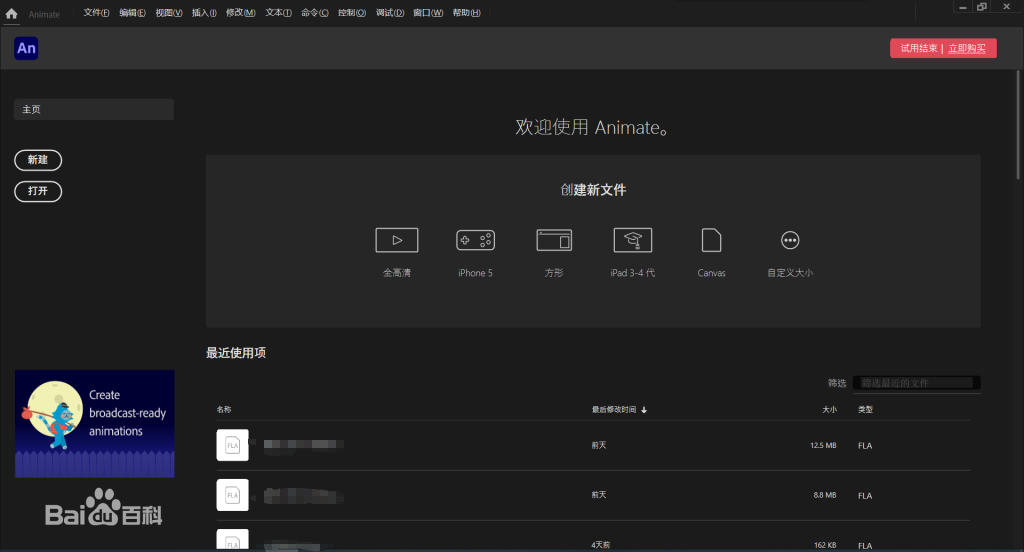Click the vertical scrollbar on right
This screenshot has height=552, width=1024.
1017,124
